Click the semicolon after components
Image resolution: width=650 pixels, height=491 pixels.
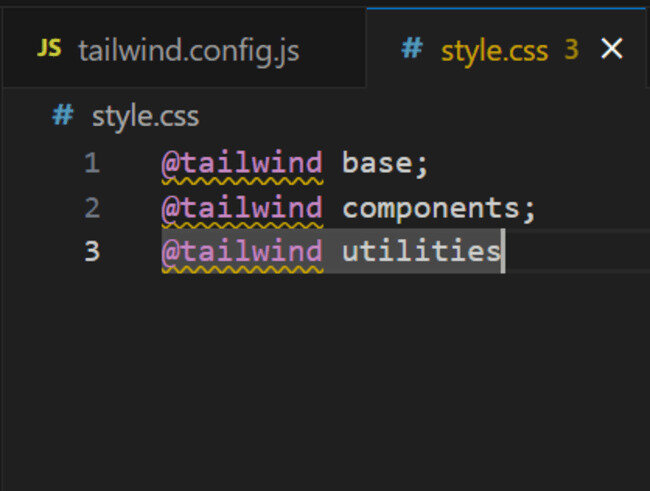530,209
